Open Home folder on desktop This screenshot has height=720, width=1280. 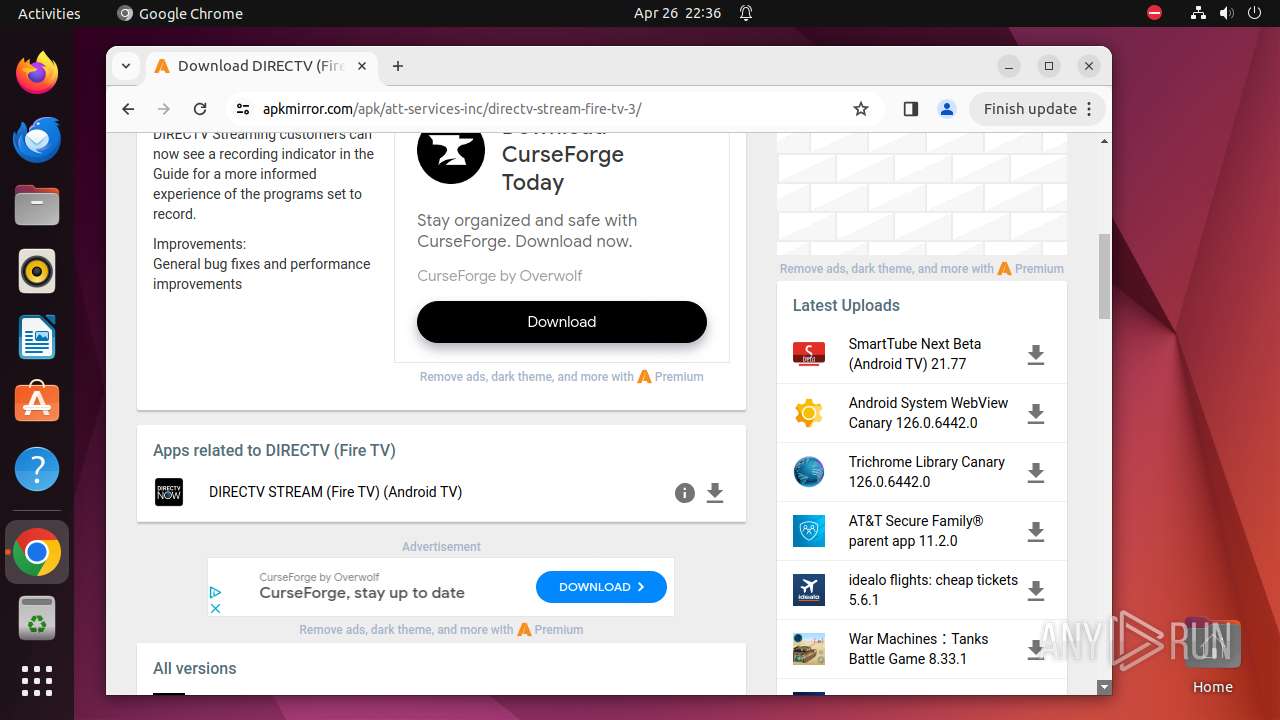click(1212, 655)
